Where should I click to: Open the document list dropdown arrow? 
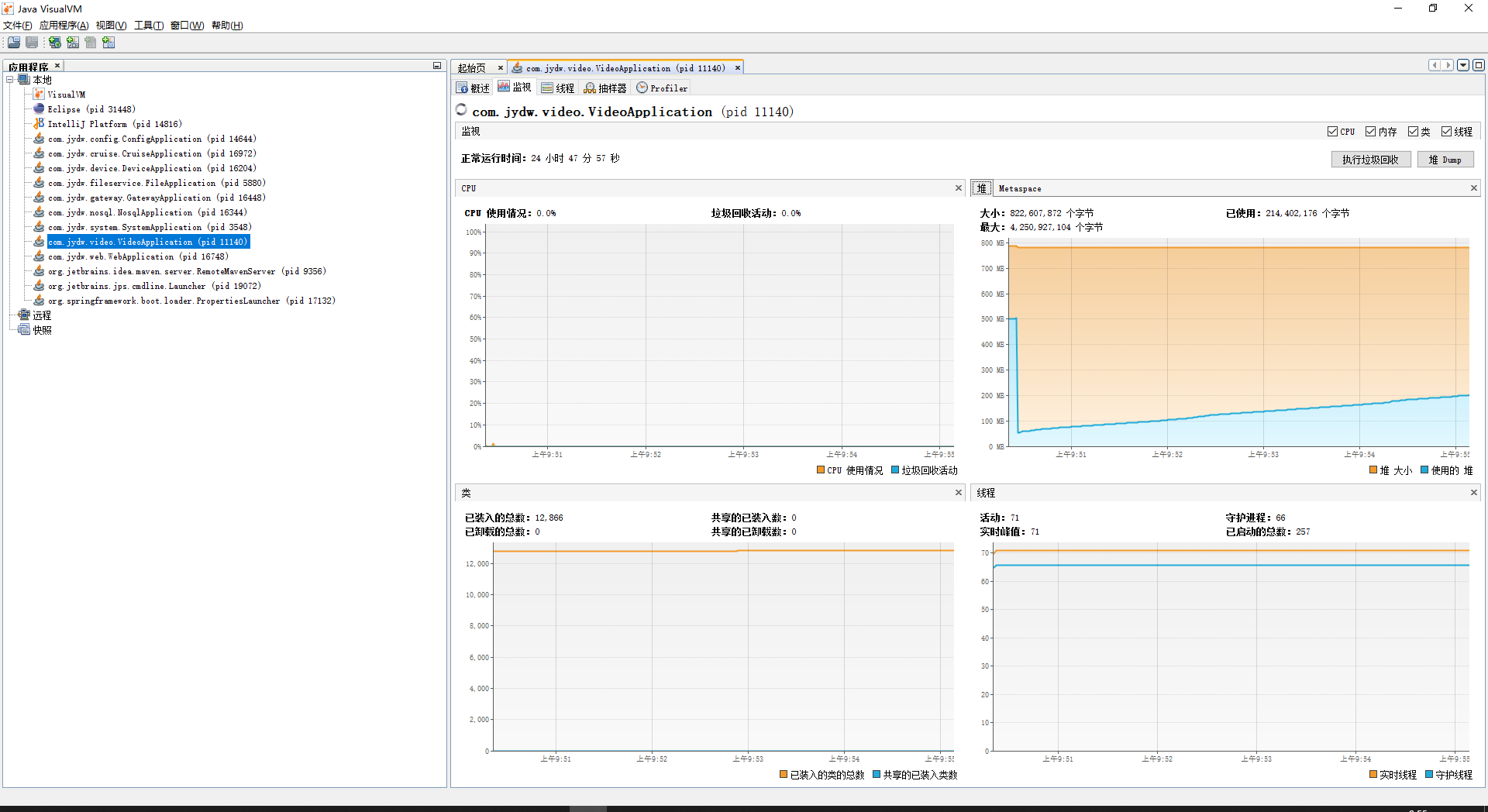[x=1463, y=66]
